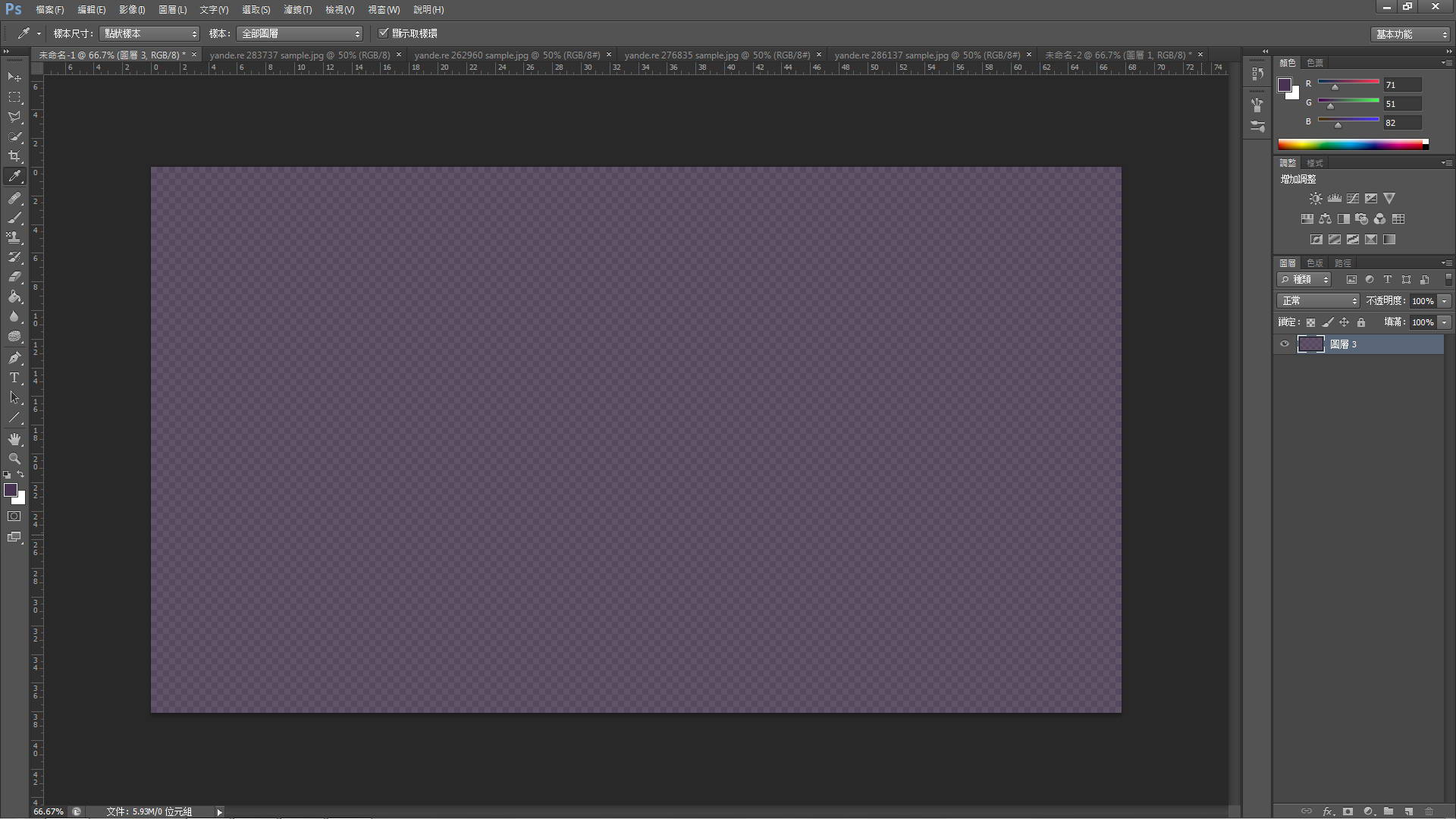This screenshot has width=1456, height=819.
Task: Uncheck the 顯示取樣環 checkbox
Action: (x=384, y=33)
